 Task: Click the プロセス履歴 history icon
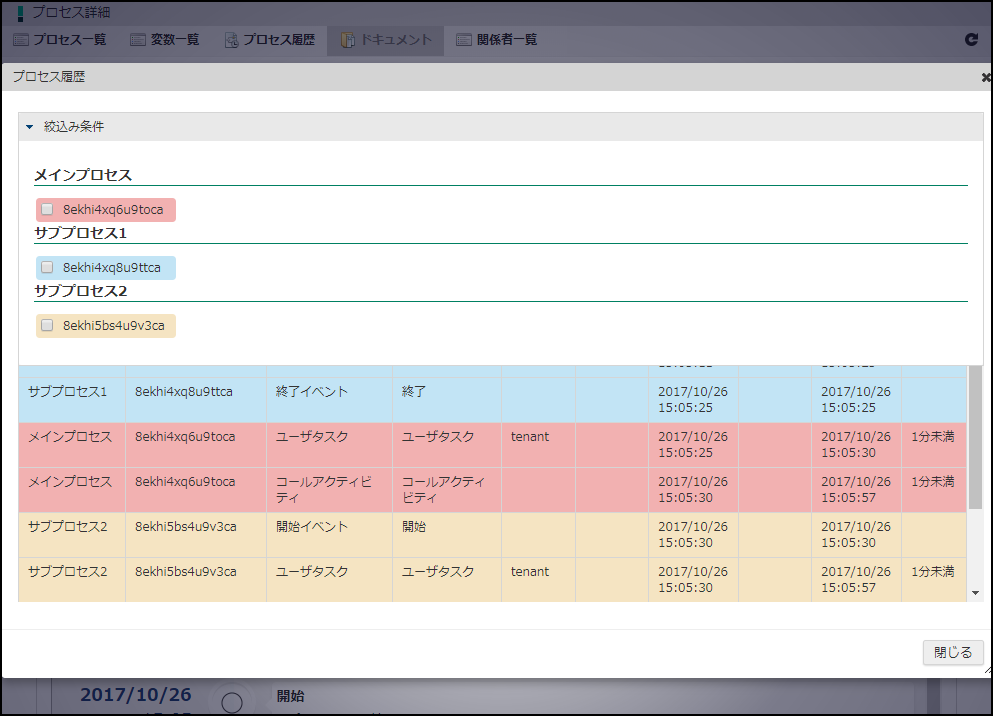click(x=232, y=40)
